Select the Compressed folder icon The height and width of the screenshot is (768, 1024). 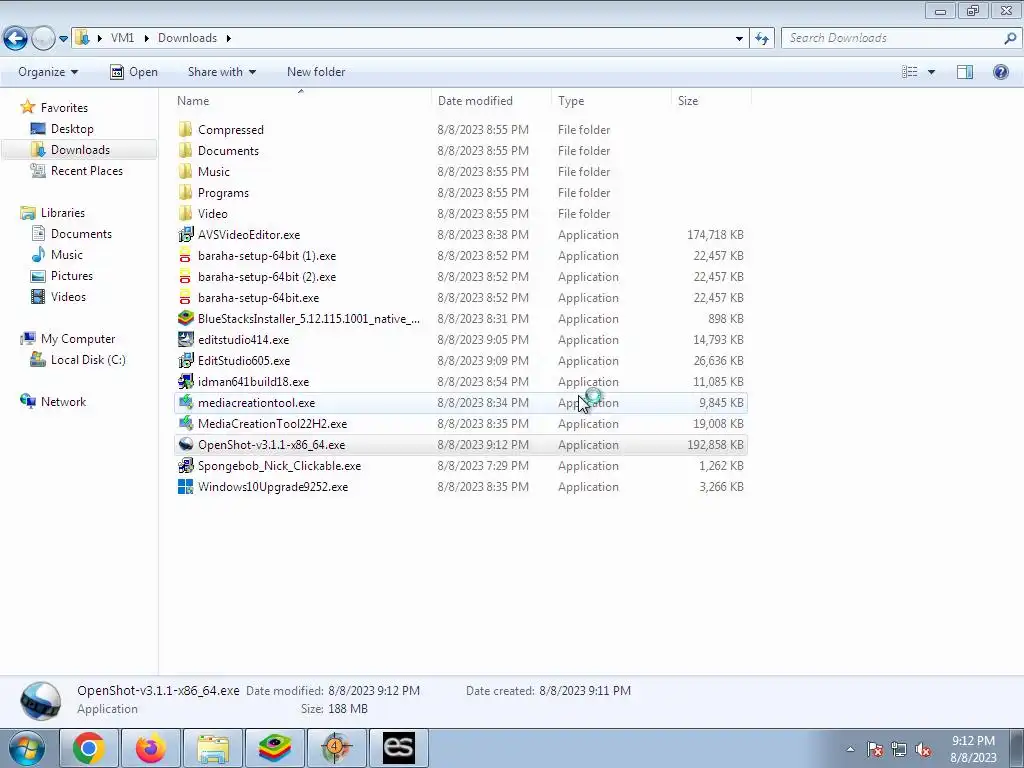[185, 129]
